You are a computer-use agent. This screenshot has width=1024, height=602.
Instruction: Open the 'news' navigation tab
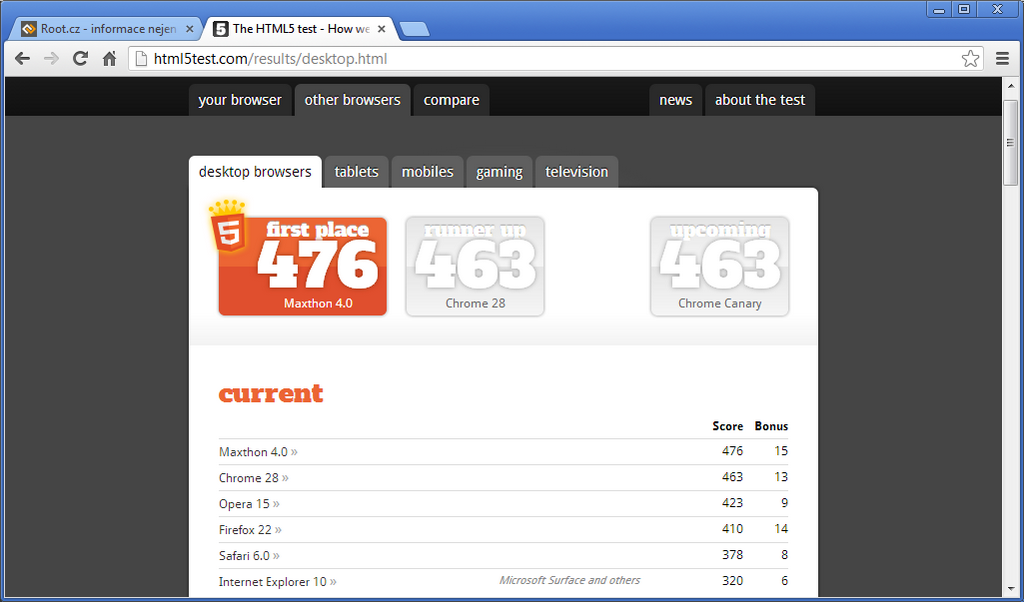pos(675,100)
